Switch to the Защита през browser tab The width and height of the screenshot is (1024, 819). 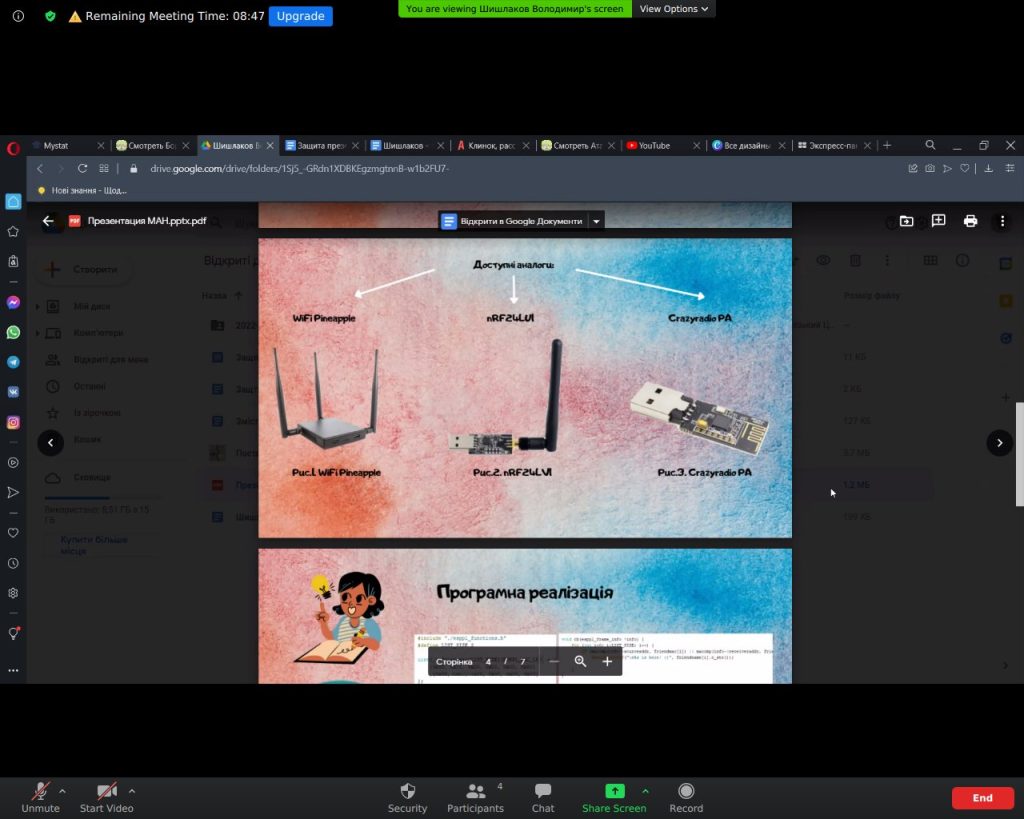(x=321, y=146)
